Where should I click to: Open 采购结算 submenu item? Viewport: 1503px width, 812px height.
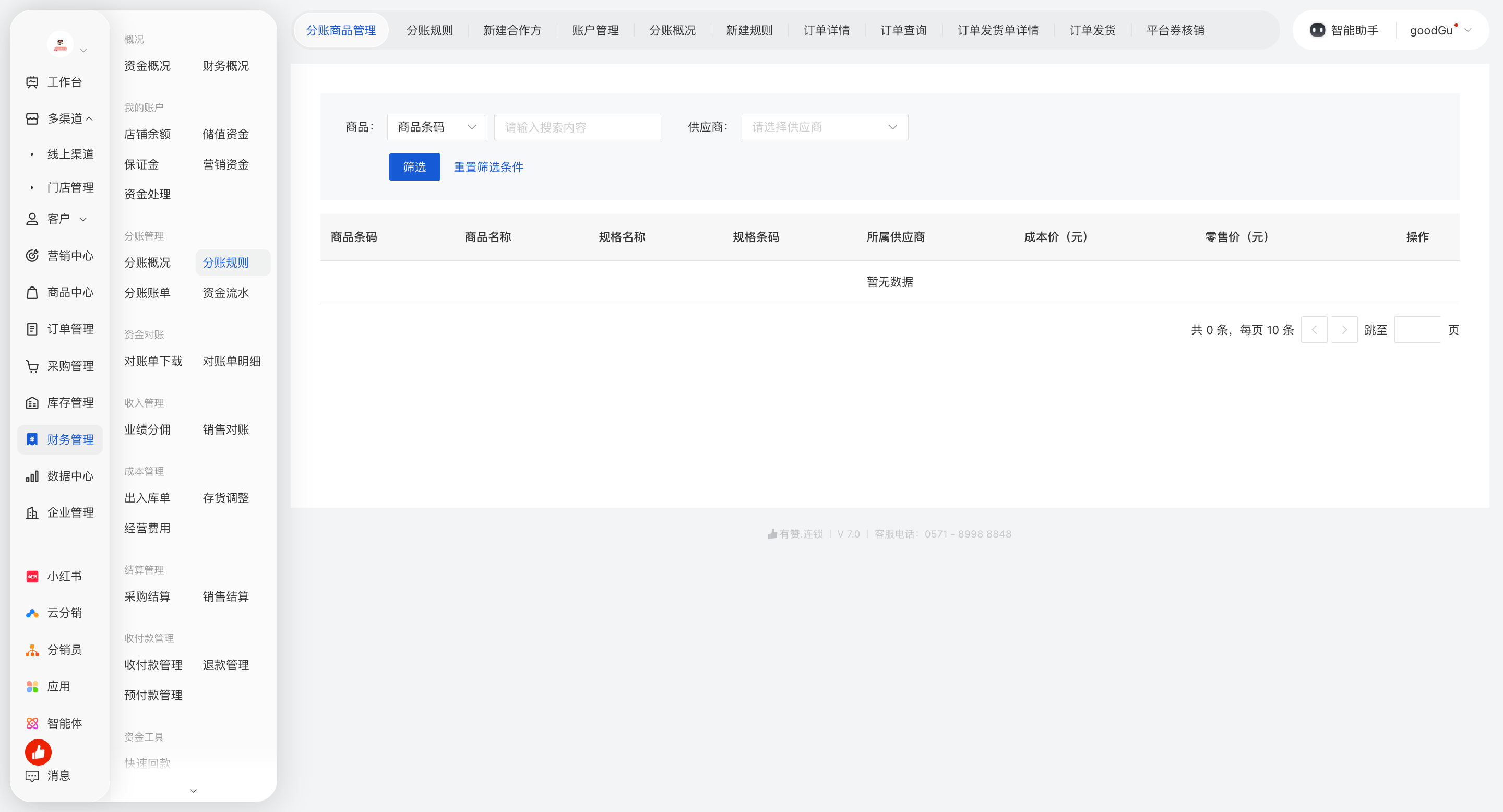[x=147, y=598]
